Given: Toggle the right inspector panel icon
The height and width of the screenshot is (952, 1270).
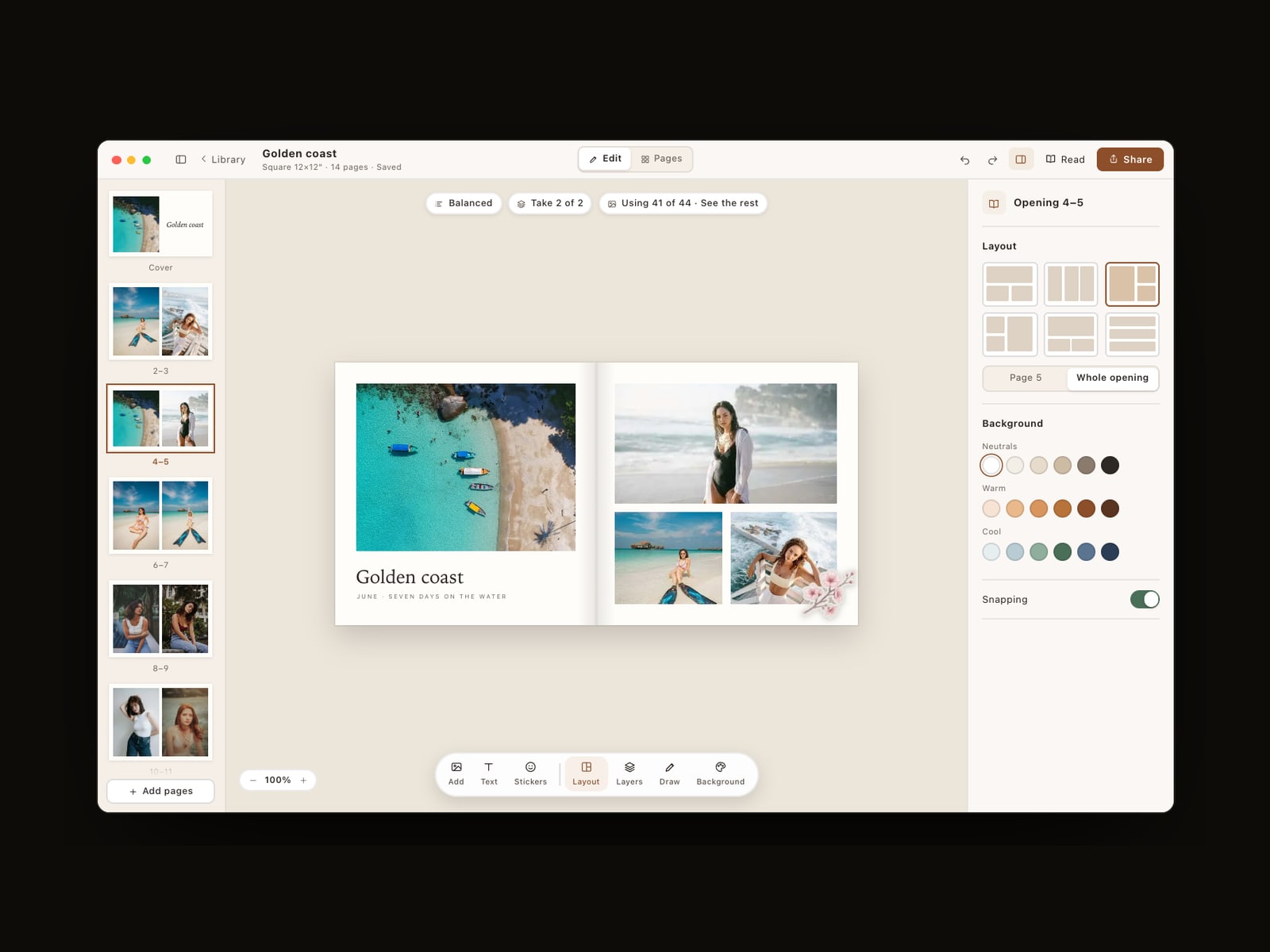Looking at the screenshot, I should (1021, 159).
